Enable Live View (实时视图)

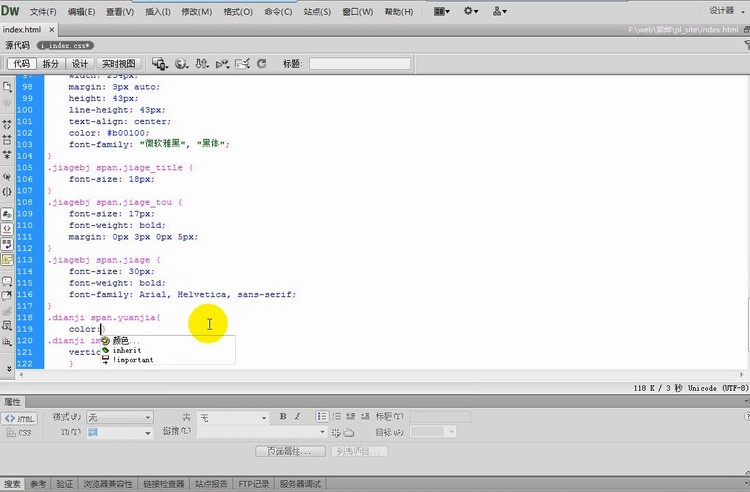coord(119,64)
